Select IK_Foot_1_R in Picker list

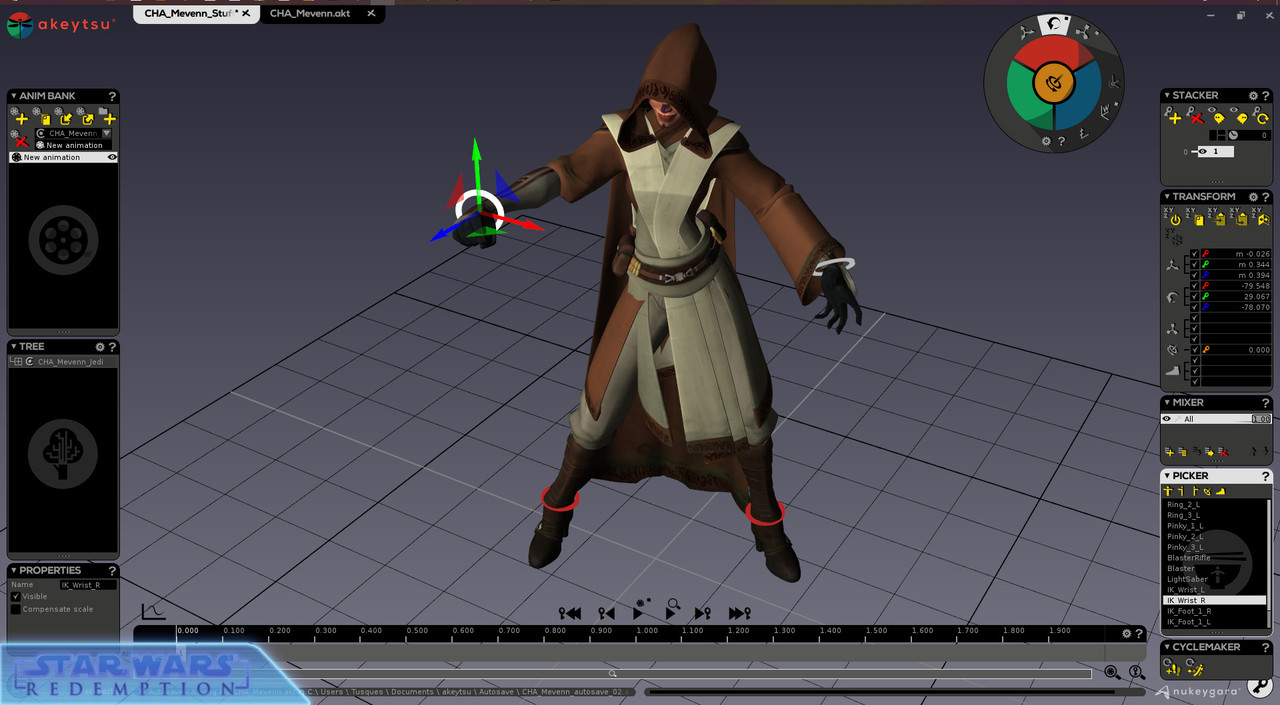[x=1214, y=611]
